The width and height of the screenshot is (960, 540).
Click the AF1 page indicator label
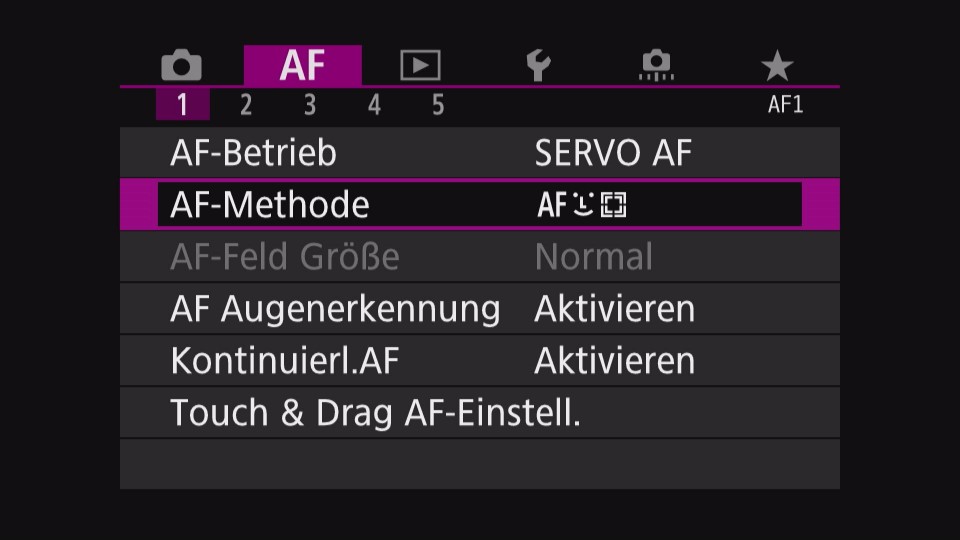pos(786,105)
